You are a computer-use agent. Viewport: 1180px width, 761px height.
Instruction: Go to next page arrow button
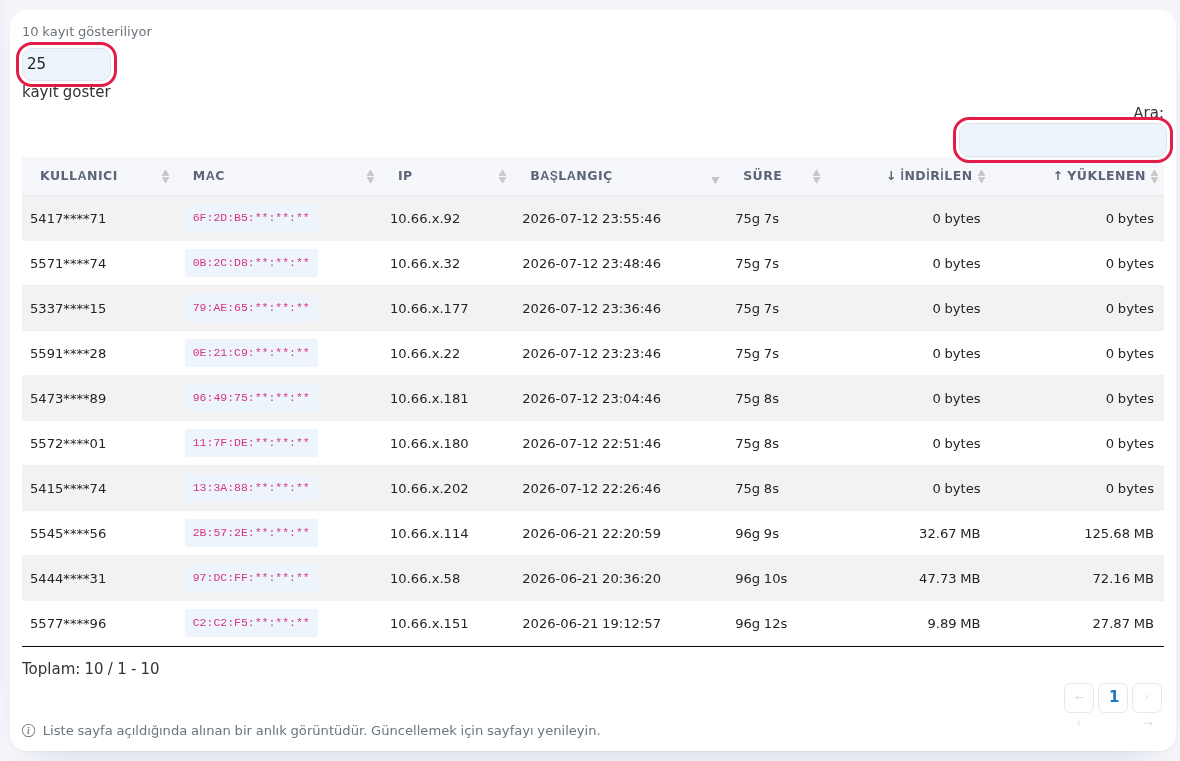(x=1147, y=698)
